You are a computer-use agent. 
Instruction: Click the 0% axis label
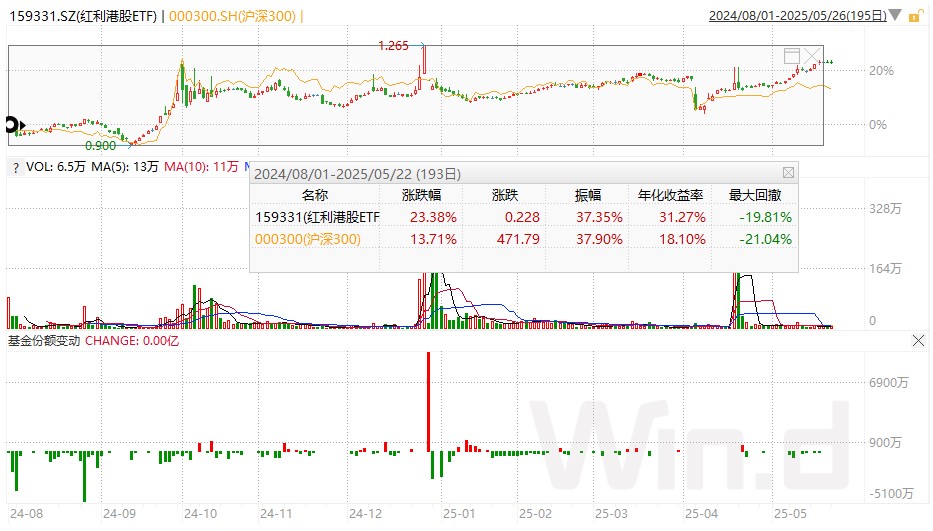(878, 125)
